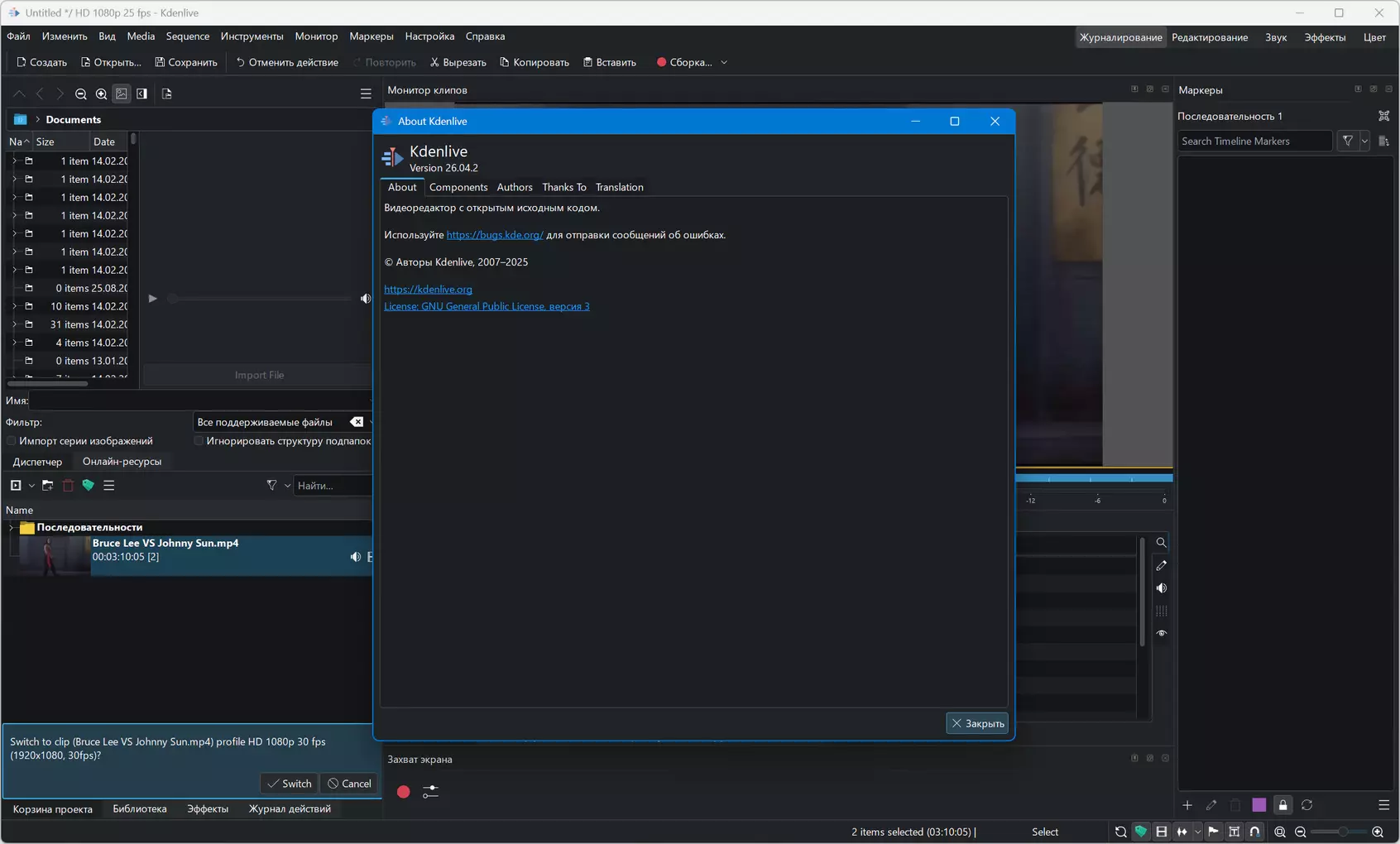Zoom in the timeline via status bar
Viewport: 1400px width, 844px height.
pyautogui.click(x=1378, y=832)
